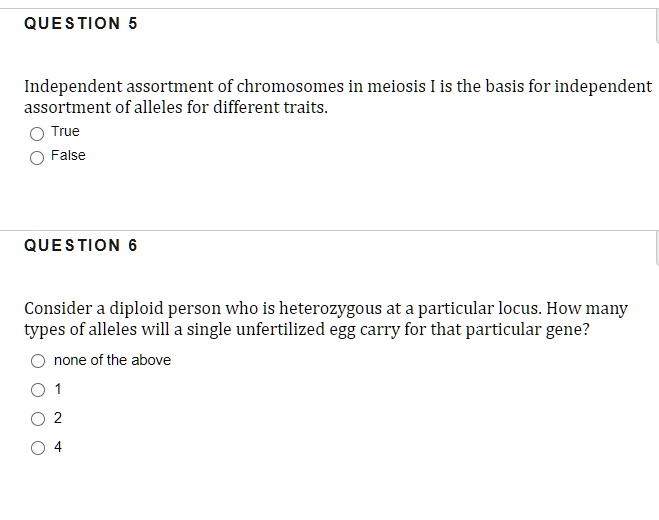
Task: Select radio button for answer 1
Action: coord(38,390)
